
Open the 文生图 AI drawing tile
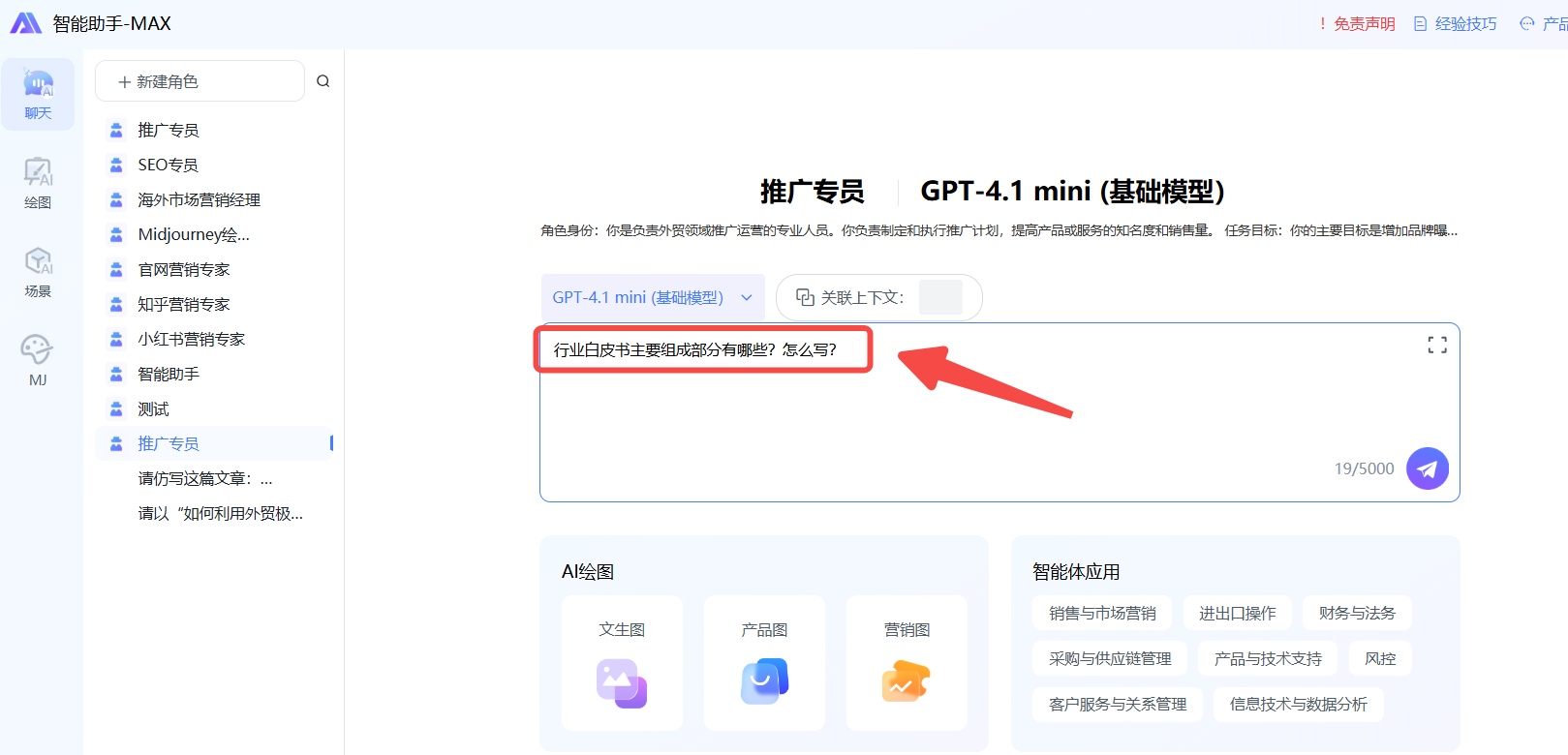622,663
